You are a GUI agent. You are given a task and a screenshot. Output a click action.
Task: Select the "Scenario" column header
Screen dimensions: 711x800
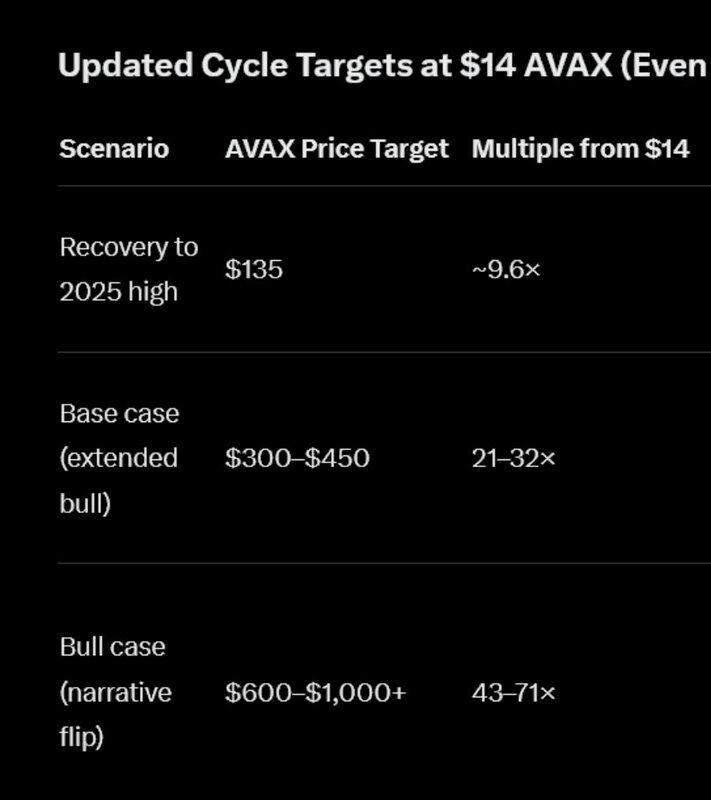(114, 149)
